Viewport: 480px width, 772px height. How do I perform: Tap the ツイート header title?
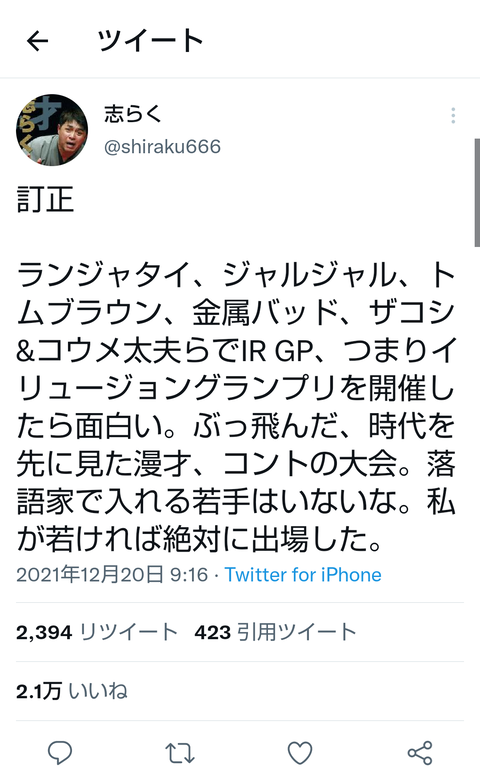pos(150,41)
